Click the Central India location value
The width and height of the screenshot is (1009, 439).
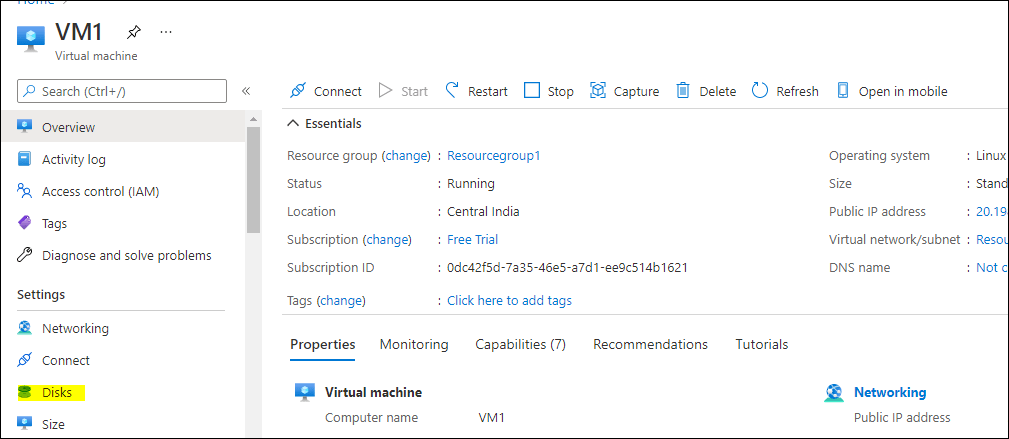point(483,211)
